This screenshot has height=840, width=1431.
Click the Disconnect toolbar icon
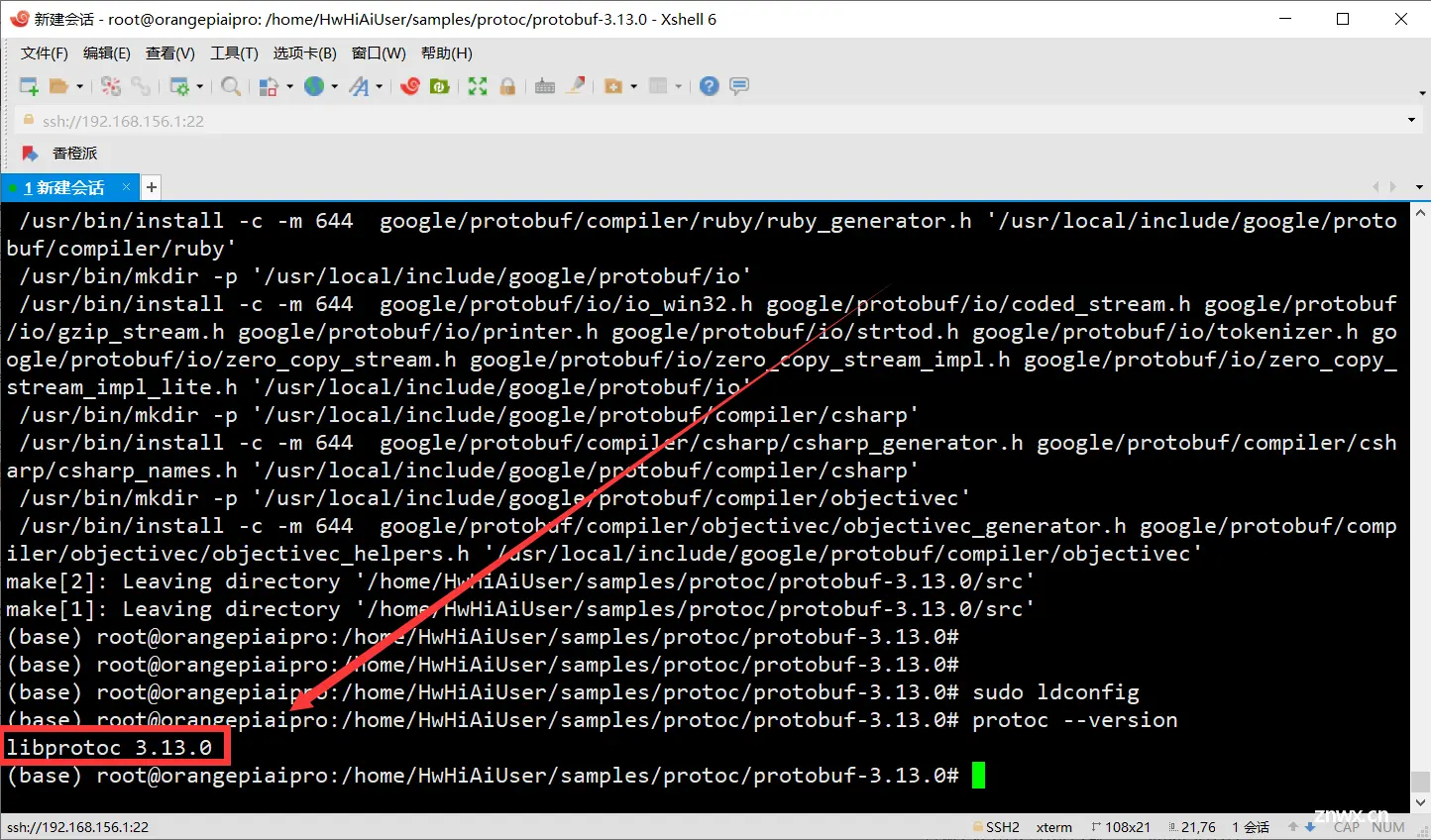[x=111, y=86]
